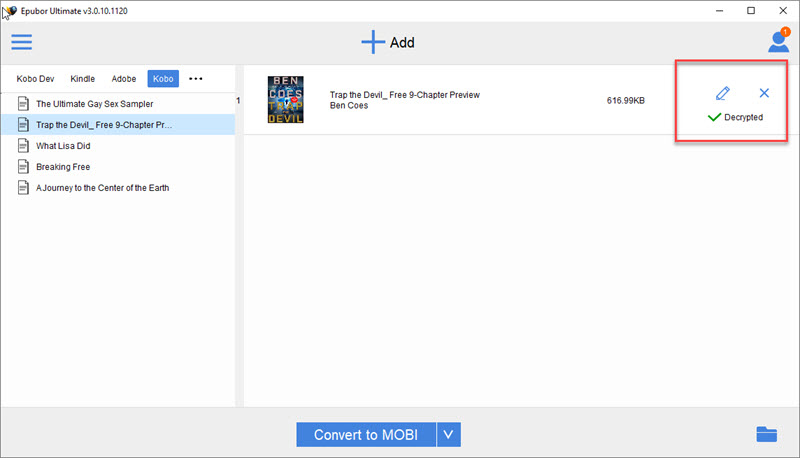Image resolution: width=800 pixels, height=458 pixels.
Task: Select The Ultimate Gay Sex Sampler book
Action: coord(118,104)
